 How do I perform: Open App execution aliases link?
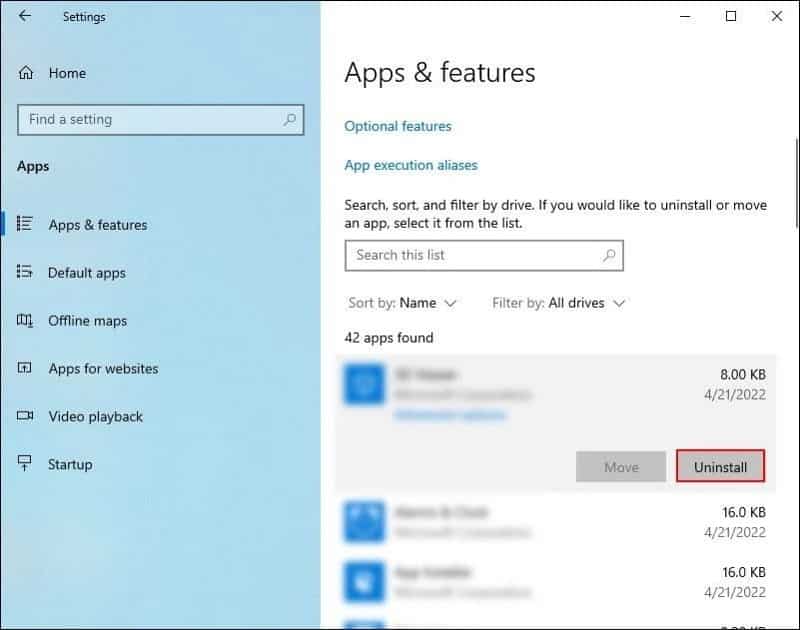coord(411,165)
